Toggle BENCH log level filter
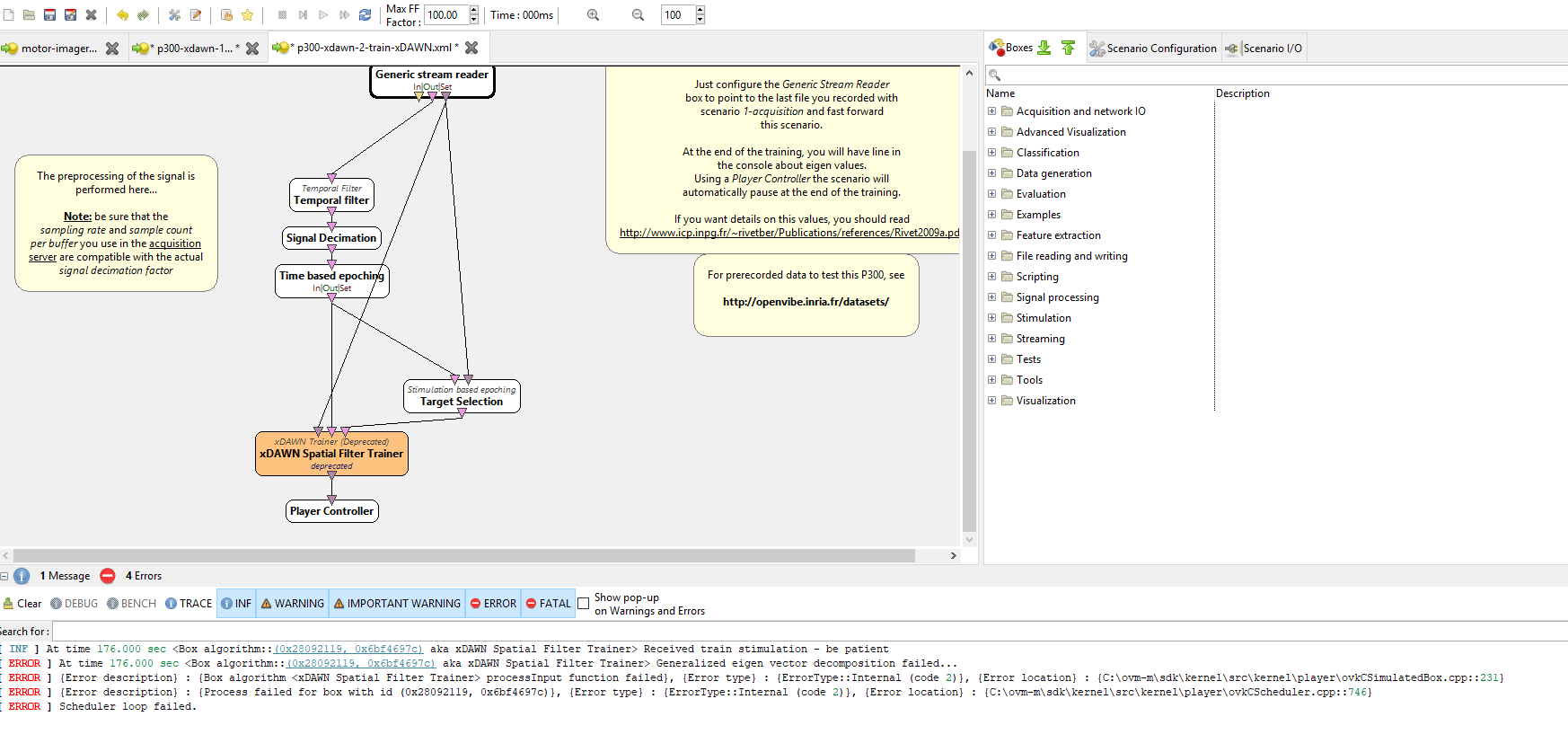Viewport: 1568px width, 752px height. [131, 604]
